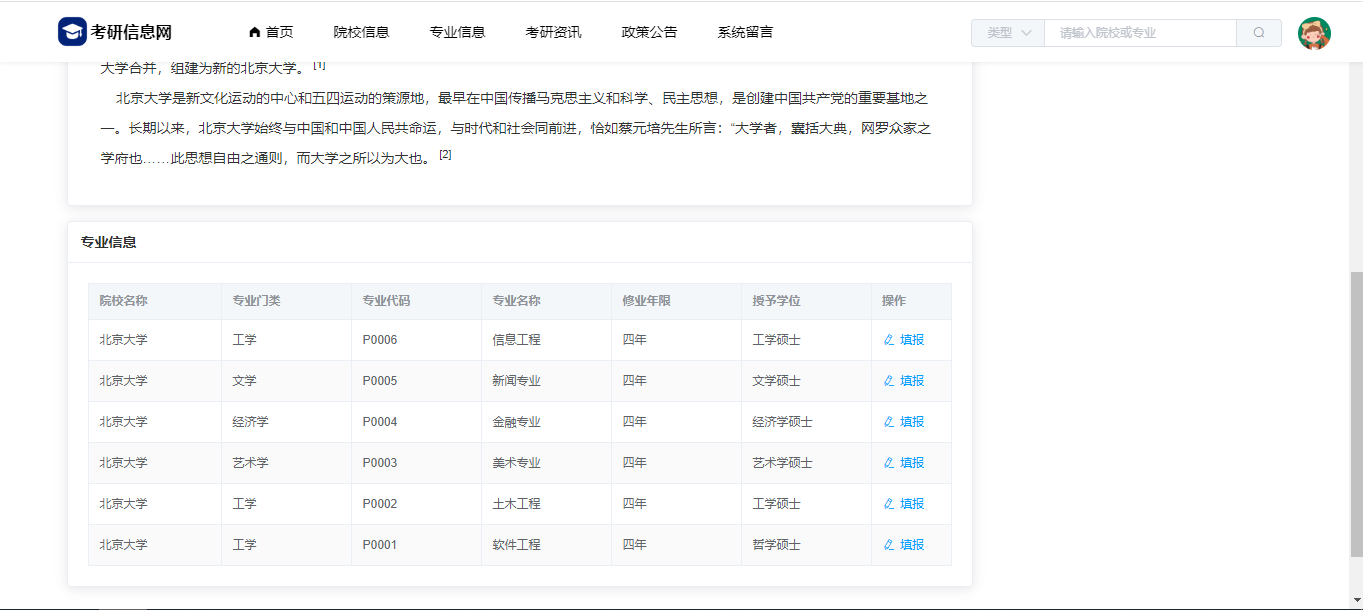Viewport: 1363px width, 610px height.
Task: Focus the 请输入院校或专业 search field
Action: tap(1140, 33)
